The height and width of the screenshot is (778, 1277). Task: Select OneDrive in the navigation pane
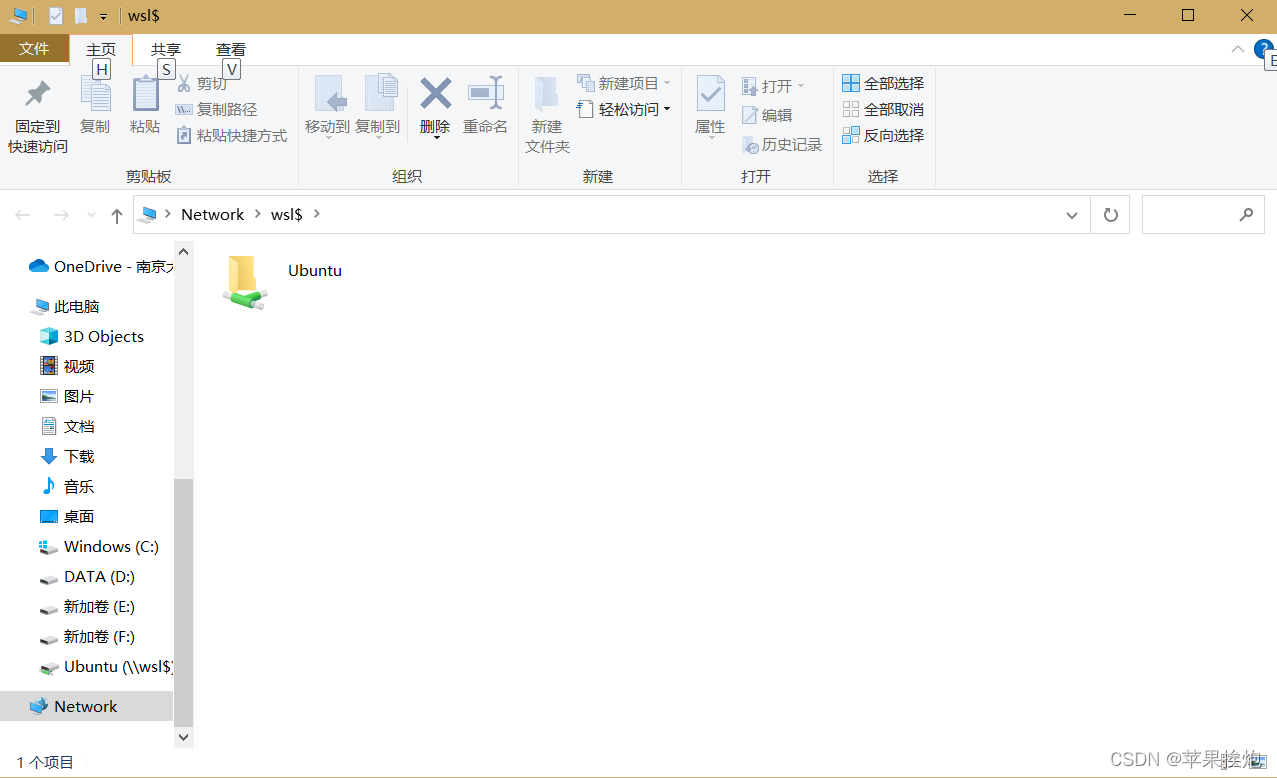(x=101, y=266)
